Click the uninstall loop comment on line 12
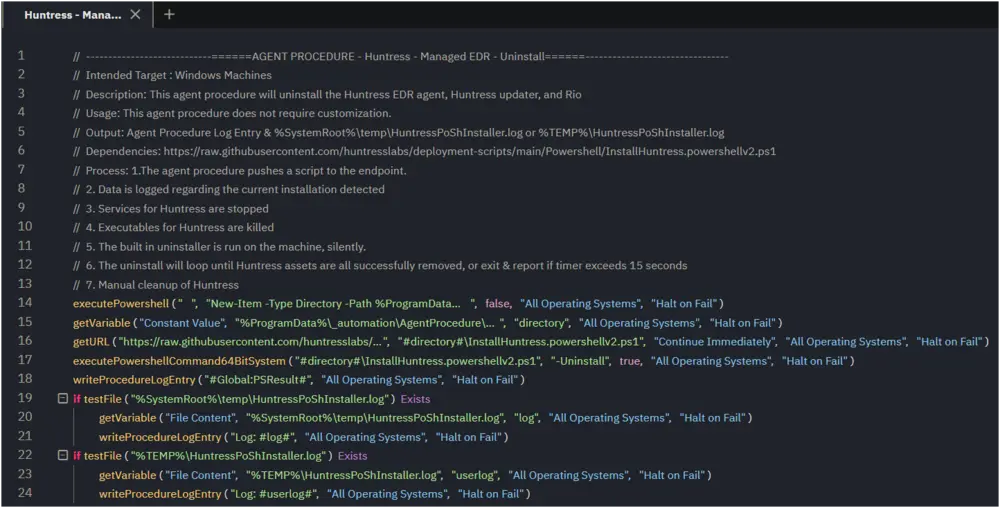The image size is (1000, 508). pyautogui.click(x=380, y=265)
